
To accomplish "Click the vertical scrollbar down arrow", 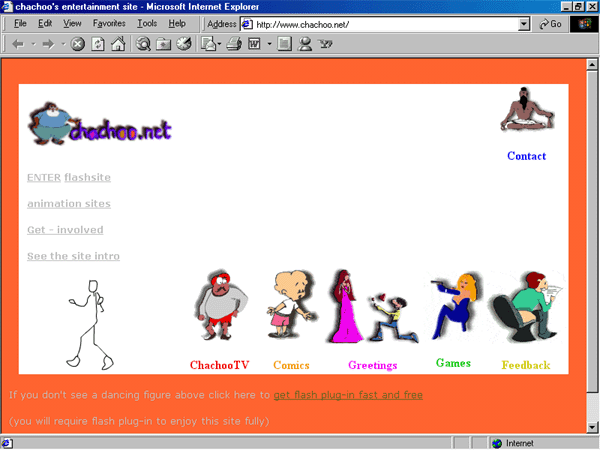I will click(592, 427).
